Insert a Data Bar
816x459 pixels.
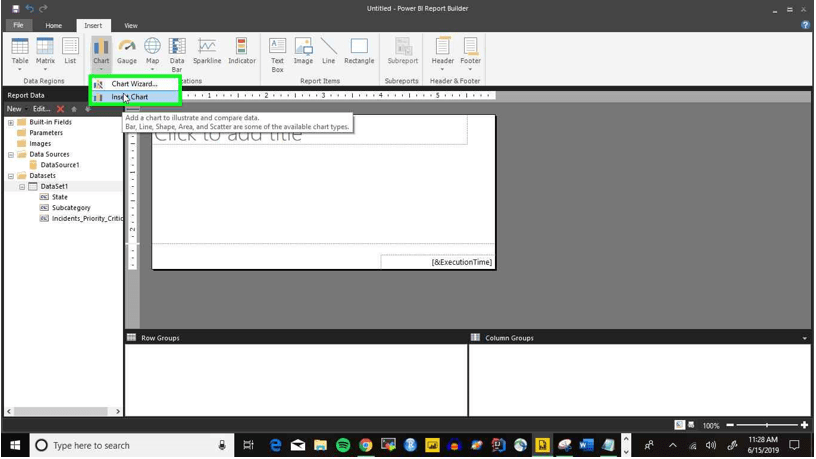(177, 55)
